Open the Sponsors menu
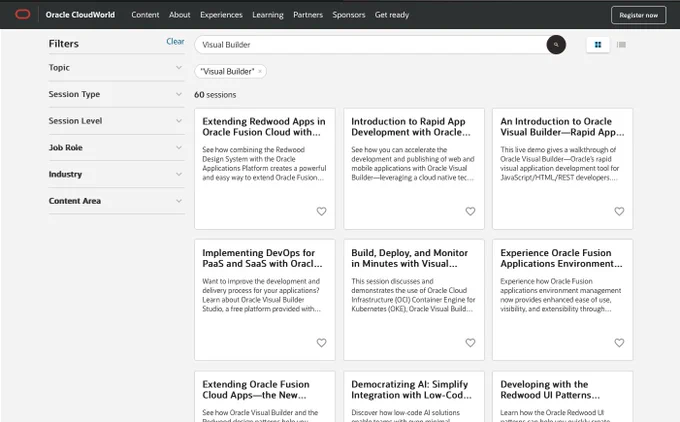 349,15
